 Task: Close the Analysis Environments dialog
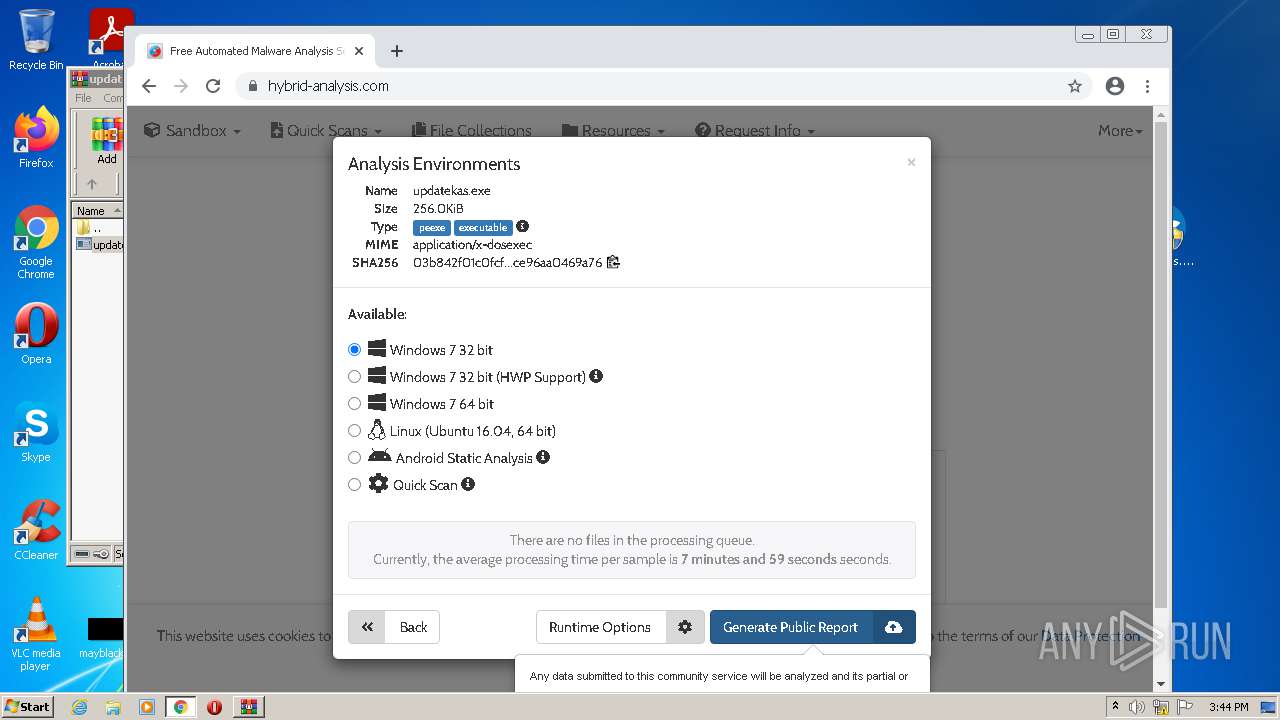[911, 162]
